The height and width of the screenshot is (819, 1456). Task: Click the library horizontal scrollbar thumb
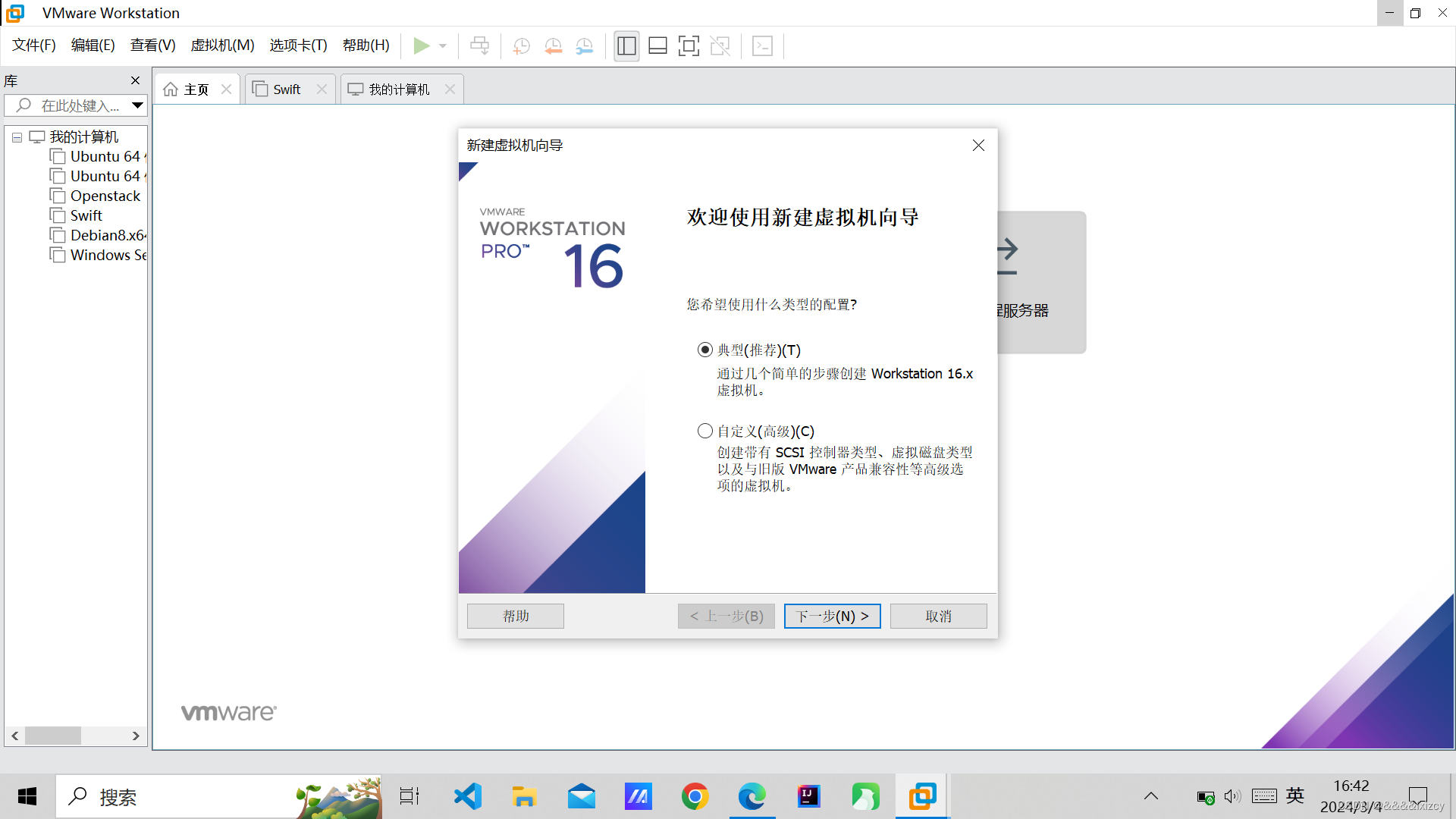[53, 736]
